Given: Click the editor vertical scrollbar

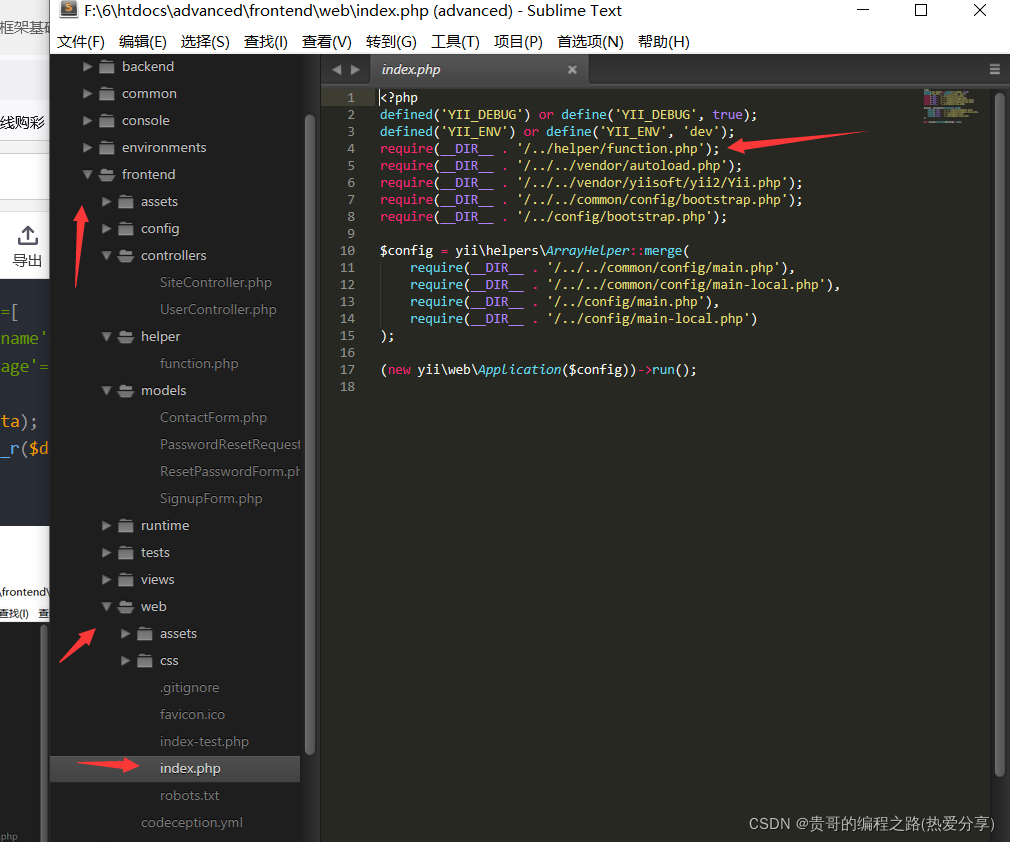Looking at the screenshot, I should (x=999, y=435).
